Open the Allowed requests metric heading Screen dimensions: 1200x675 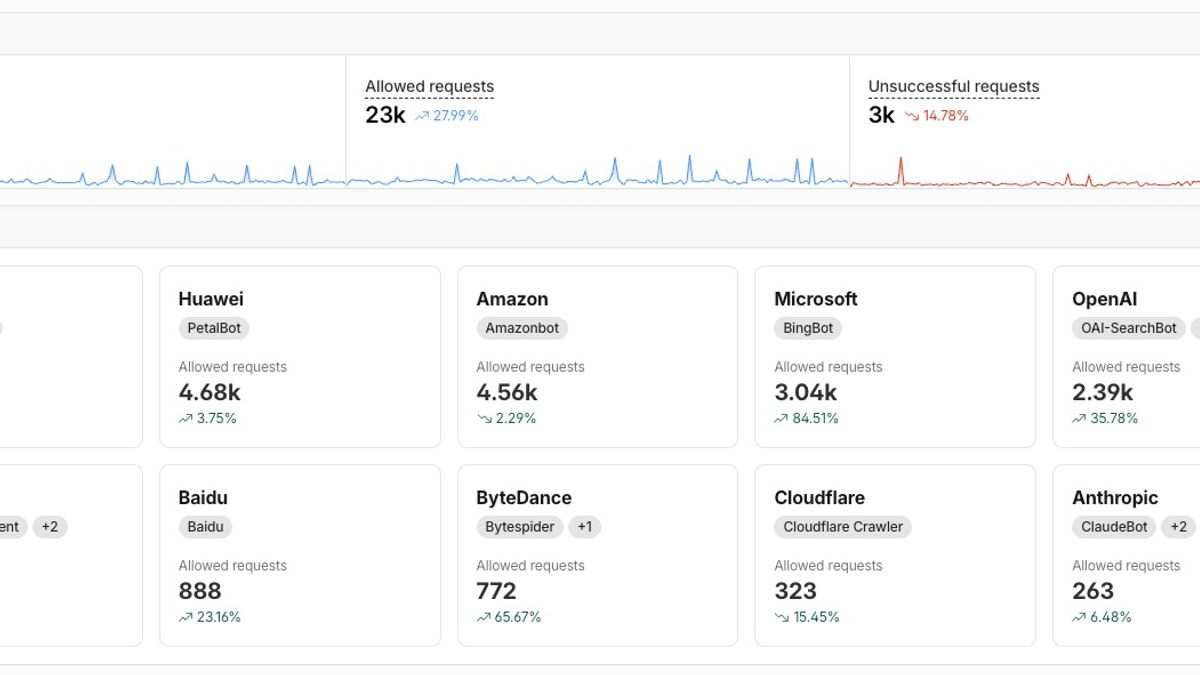pyautogui.click(x=429, y=87)
